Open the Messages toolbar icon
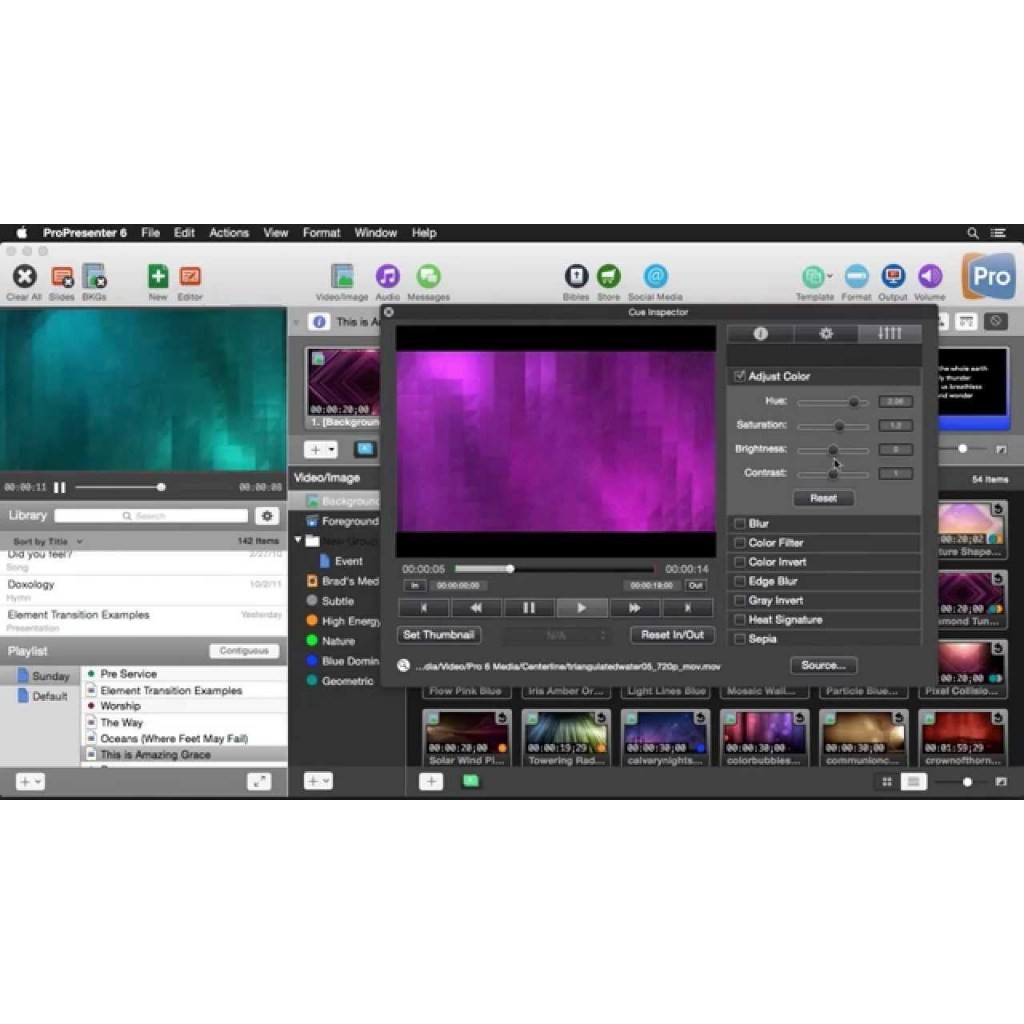The height and width of the screenshot is (1024, 1024). coord(428,277)
